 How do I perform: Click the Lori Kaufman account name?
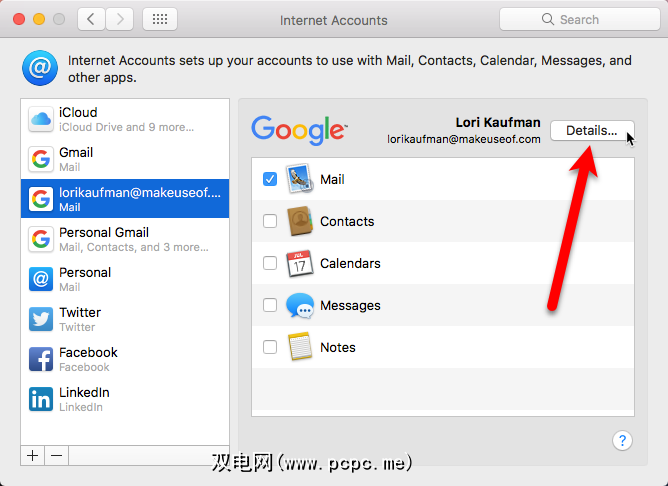(x=498, y=123)
